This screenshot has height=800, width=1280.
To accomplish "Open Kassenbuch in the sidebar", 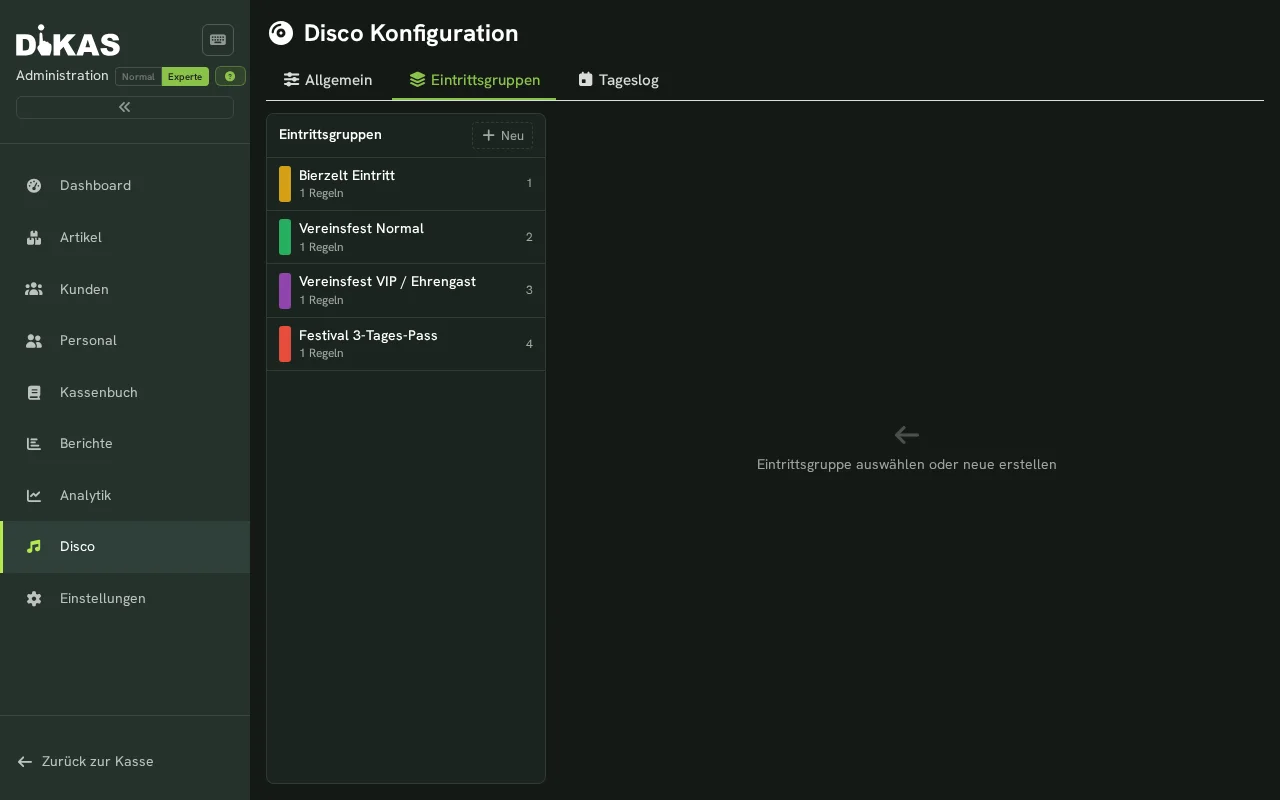I will (125, 392).
